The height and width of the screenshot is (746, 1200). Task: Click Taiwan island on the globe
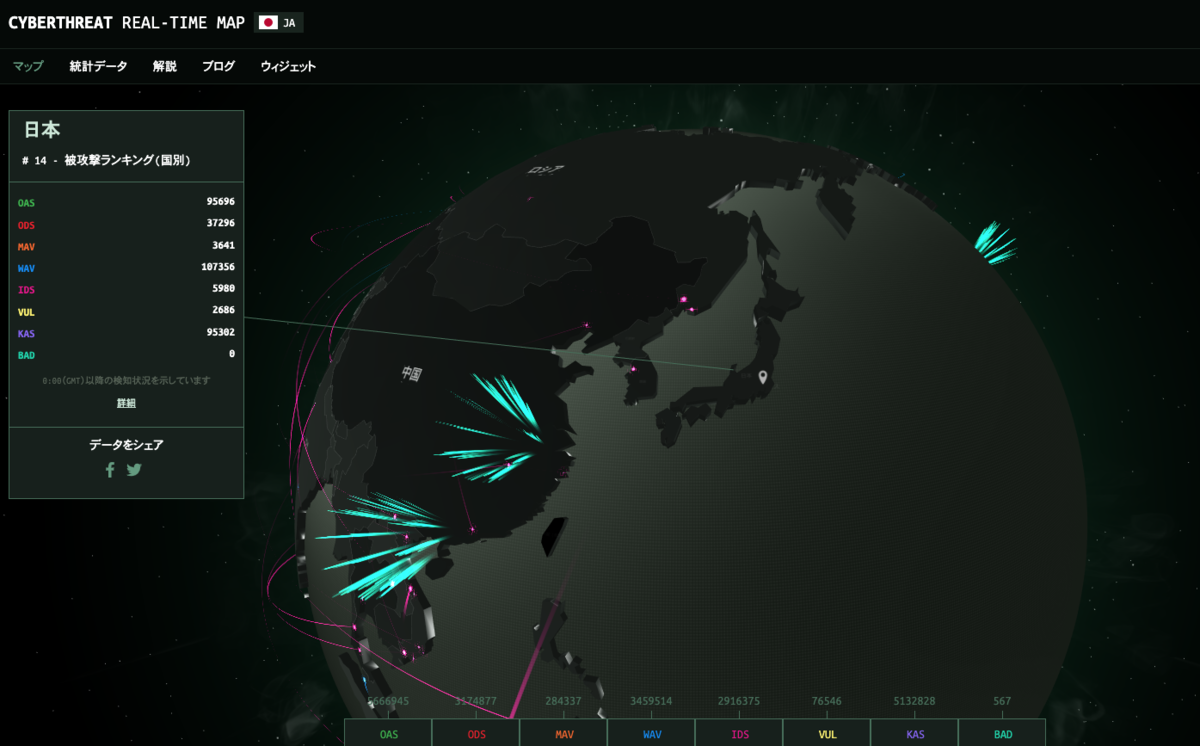[x=553, y=535]
